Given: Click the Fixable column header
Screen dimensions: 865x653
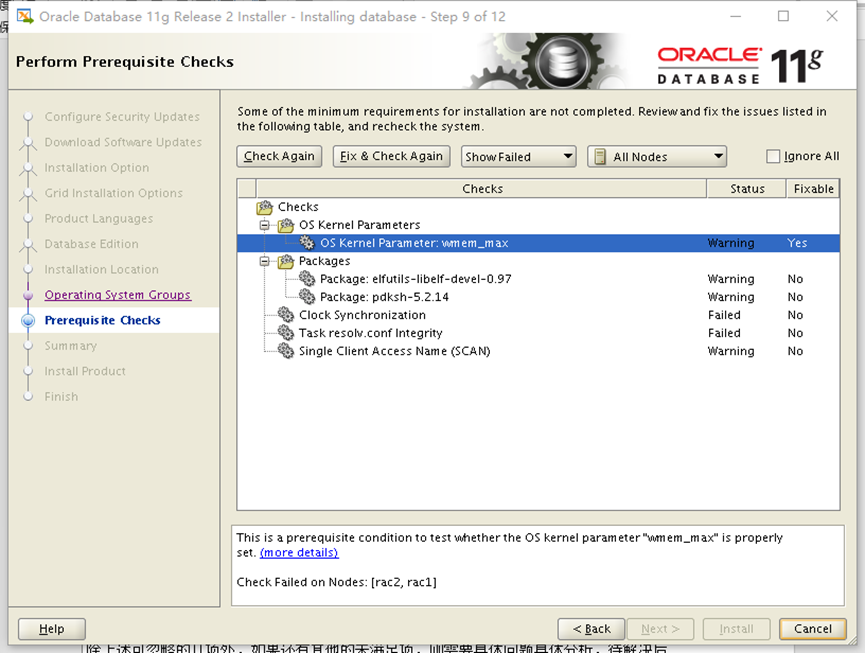Looking at the screenshot, I should pyautogui.click(x=813, y=189).
